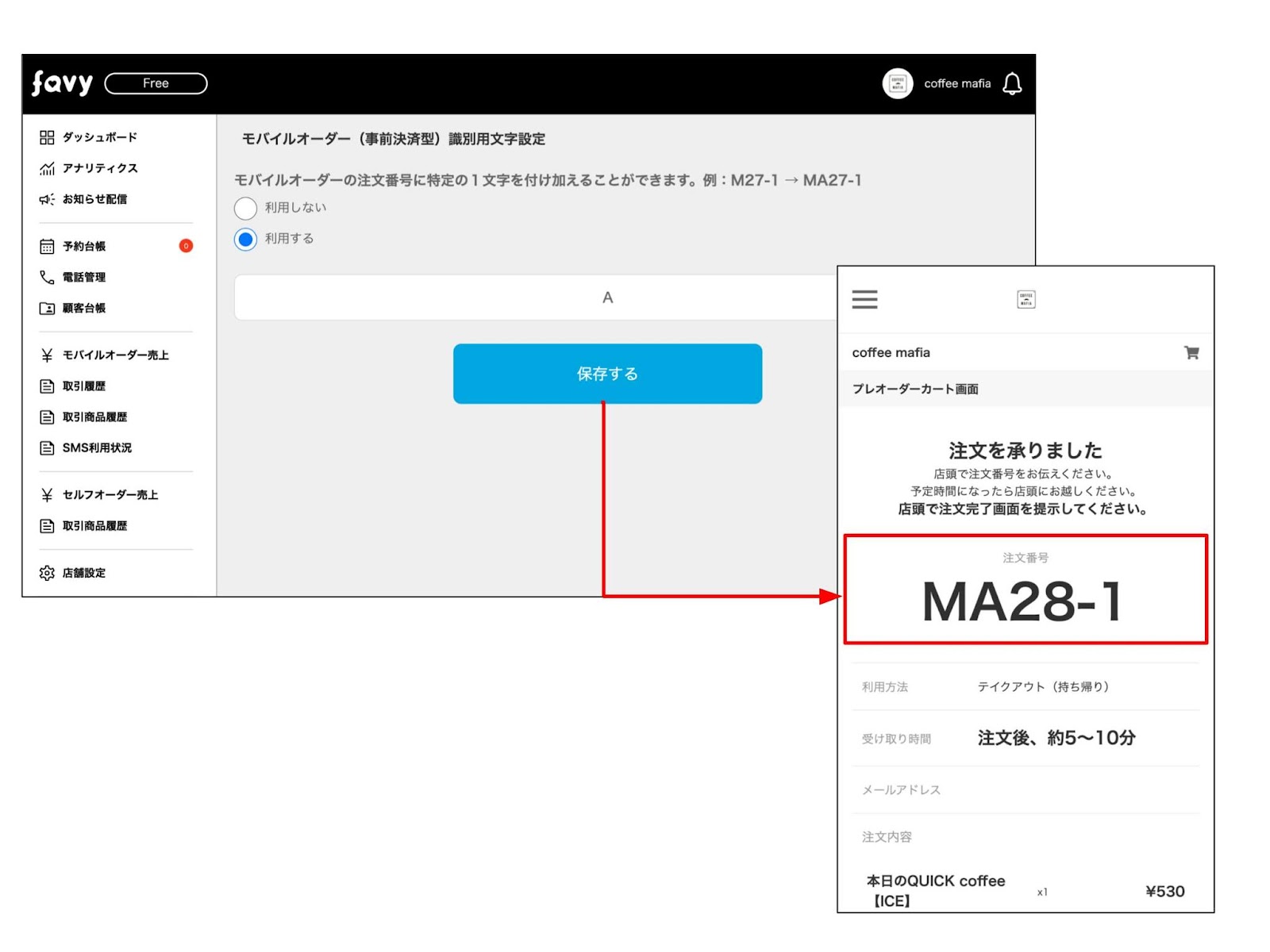This screenshot has height=952, width=1270.
Task: Open 電話管理 in sidebar
Action: click(x=84, y=277)
